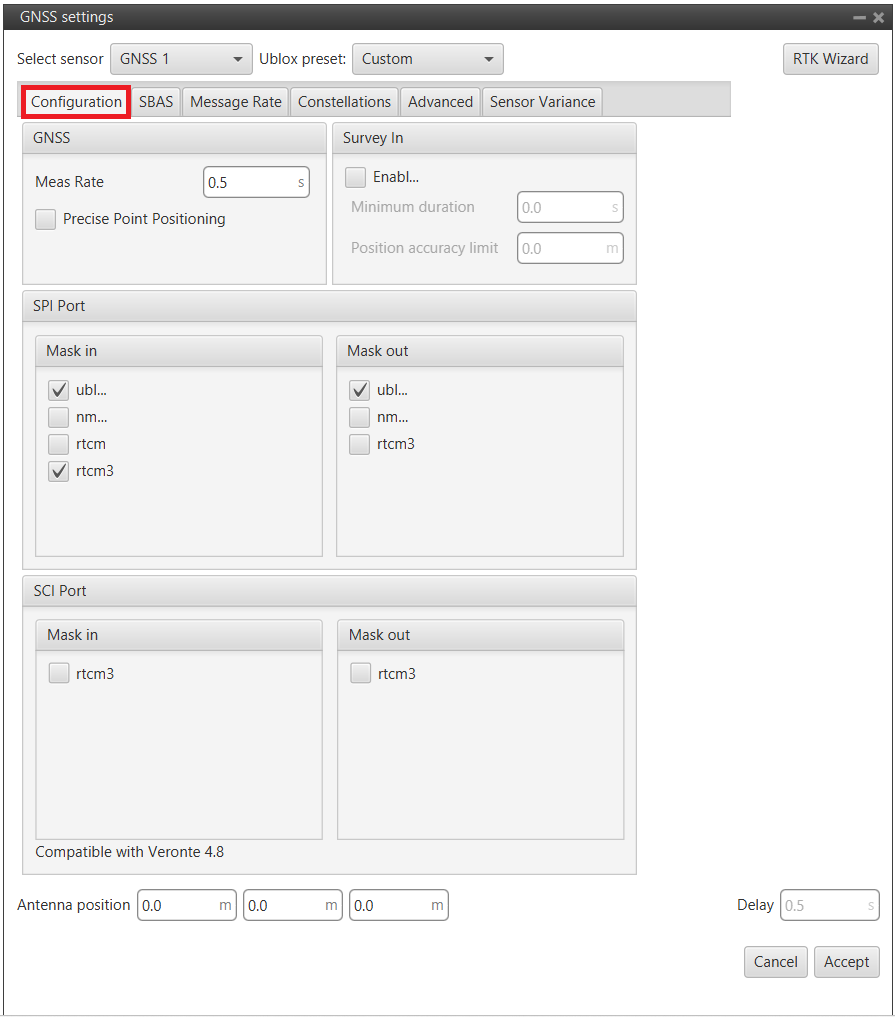
Task: Enable Precise Point Positioning
Action: (46, 219)
